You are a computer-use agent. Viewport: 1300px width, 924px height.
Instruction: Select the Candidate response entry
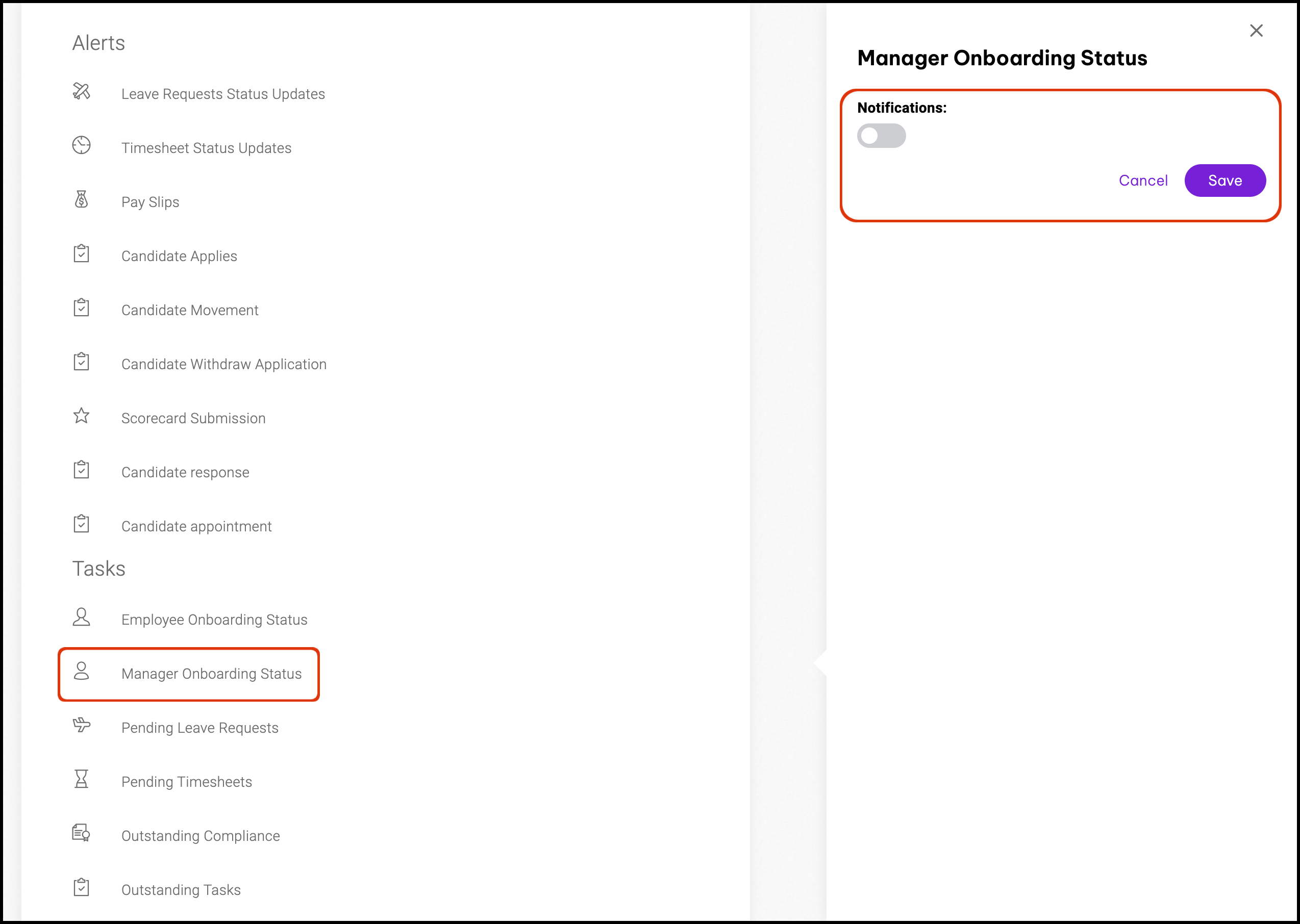[185, 472]
